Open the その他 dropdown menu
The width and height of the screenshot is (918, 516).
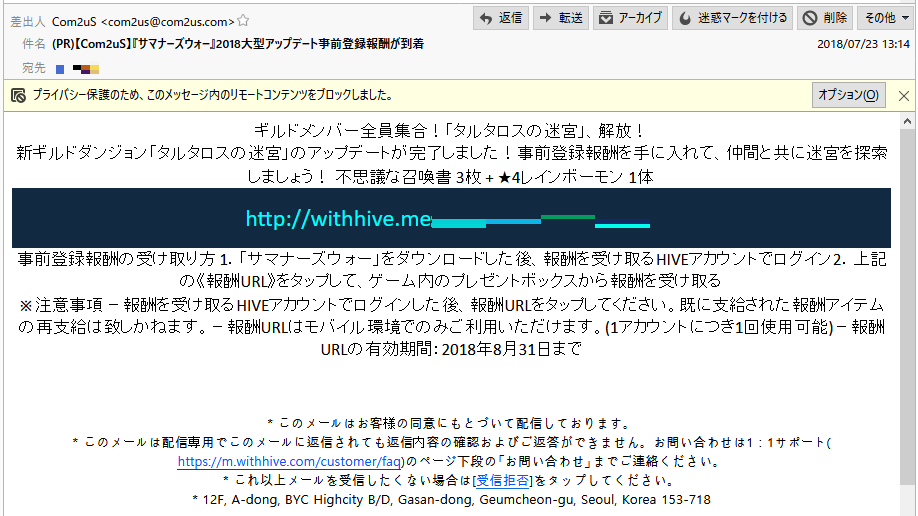(887, 18)
